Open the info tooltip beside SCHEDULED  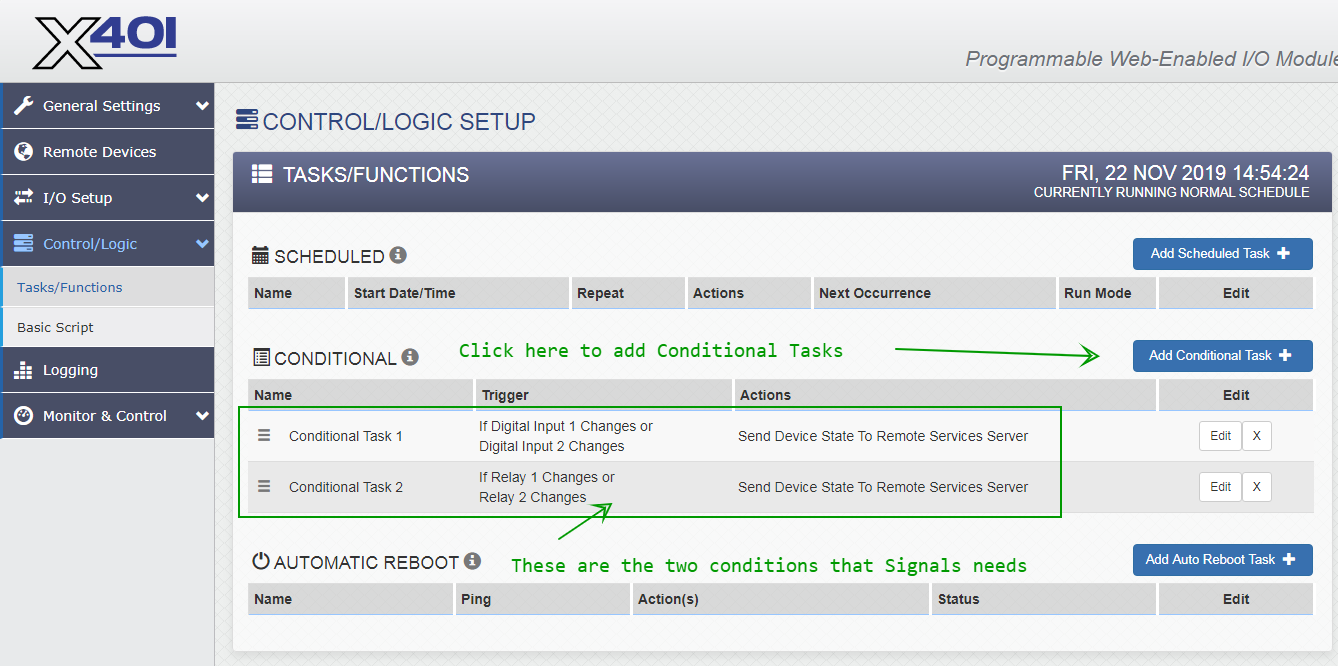(399, 255)
